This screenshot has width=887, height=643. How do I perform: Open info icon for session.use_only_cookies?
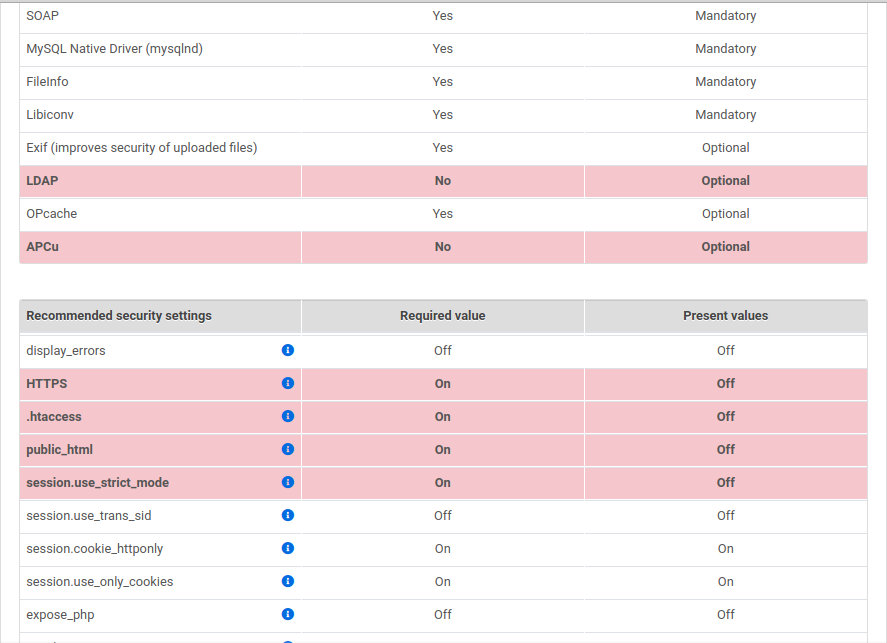coord(288,581)
